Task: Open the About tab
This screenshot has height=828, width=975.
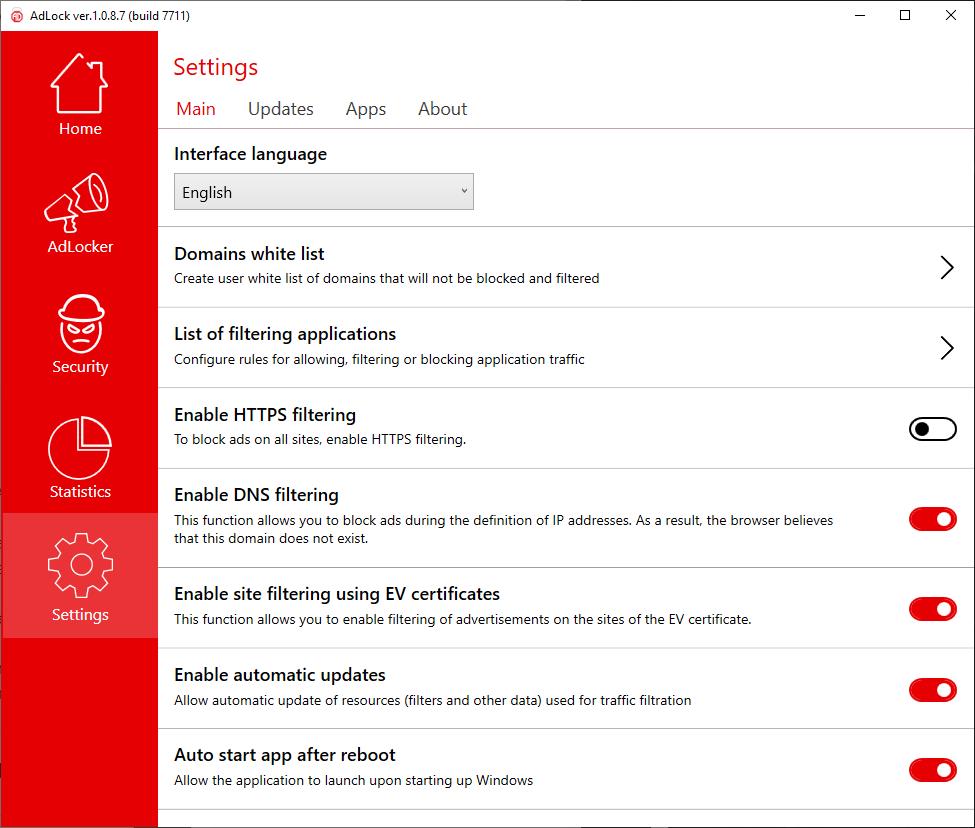Action: [442, 109]
